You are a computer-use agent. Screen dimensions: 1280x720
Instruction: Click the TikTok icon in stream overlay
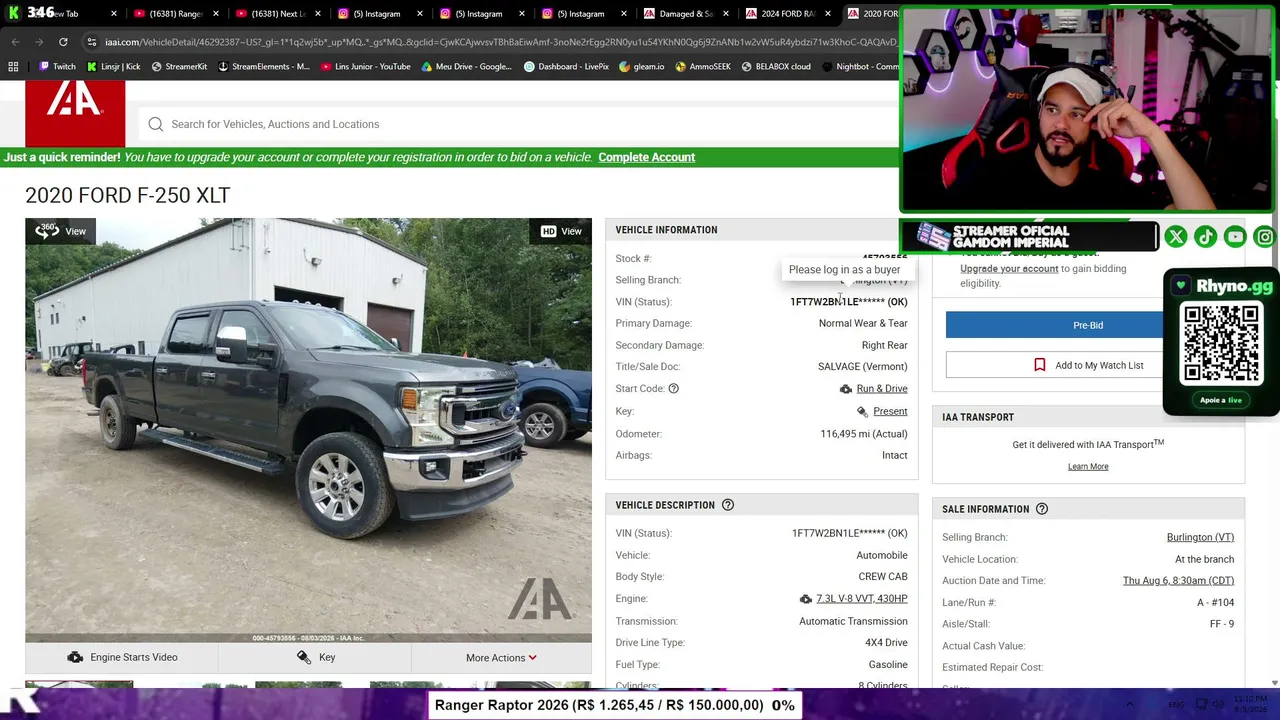tap(1206, 237)
